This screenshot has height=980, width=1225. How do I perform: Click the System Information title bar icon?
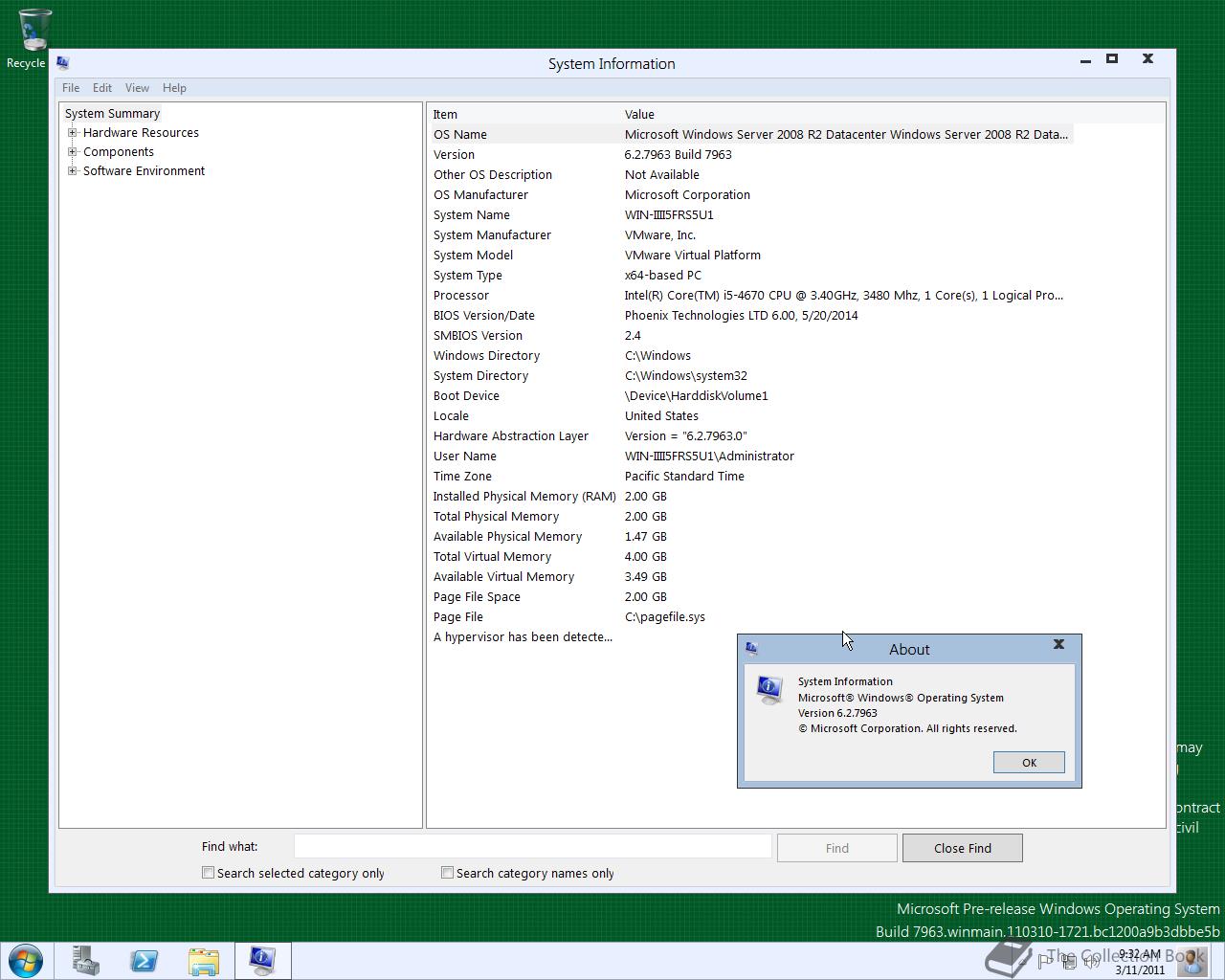click(63, 63)
